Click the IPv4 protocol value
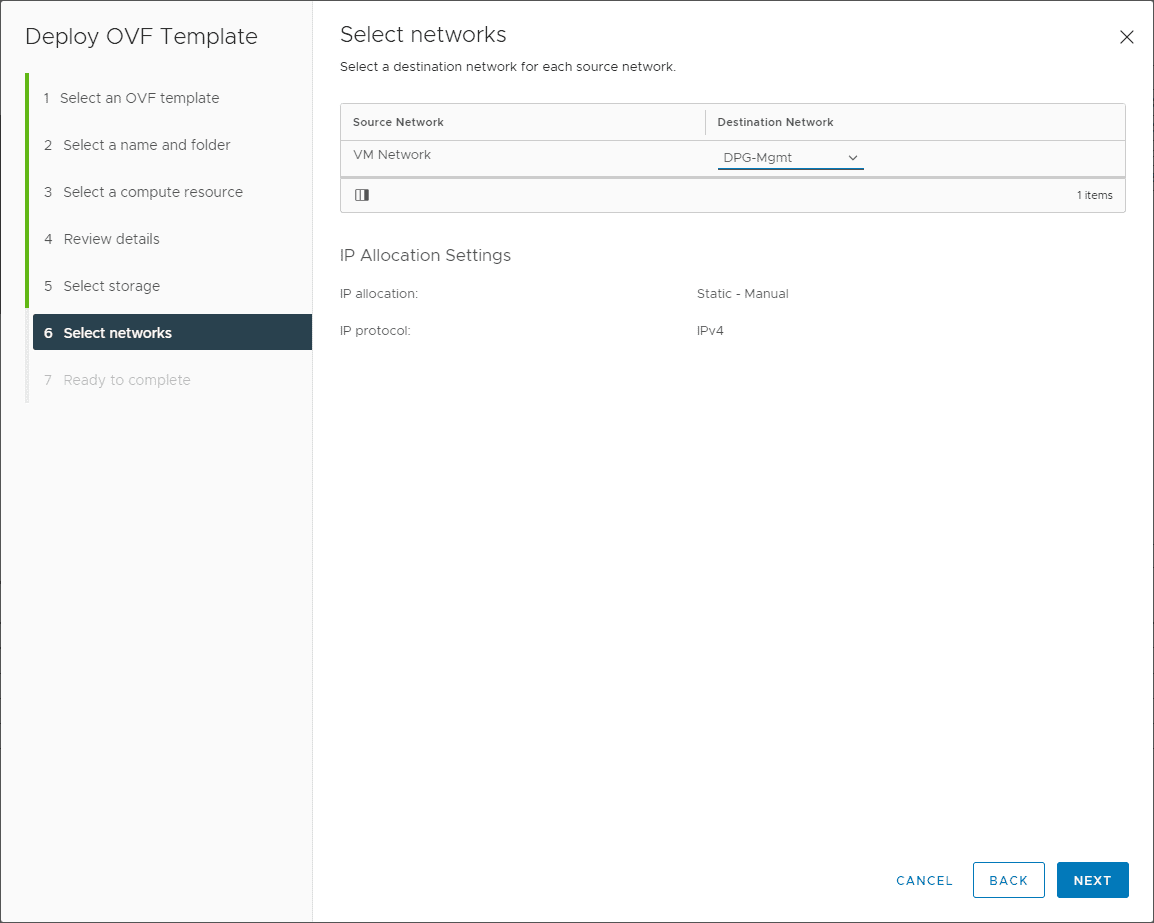The height and width of the screenshot is (923, 1154). [710, 330]
